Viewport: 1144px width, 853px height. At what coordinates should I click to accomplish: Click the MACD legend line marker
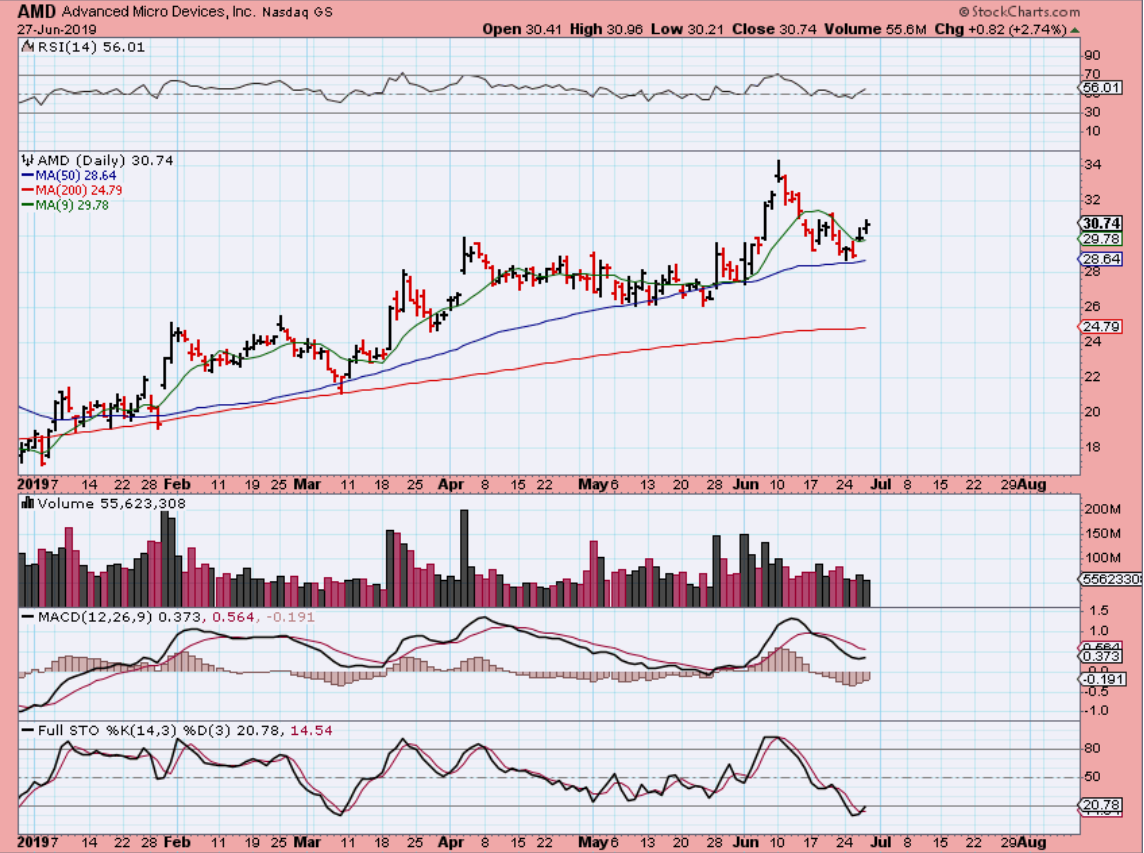click(x=28, y=617)
